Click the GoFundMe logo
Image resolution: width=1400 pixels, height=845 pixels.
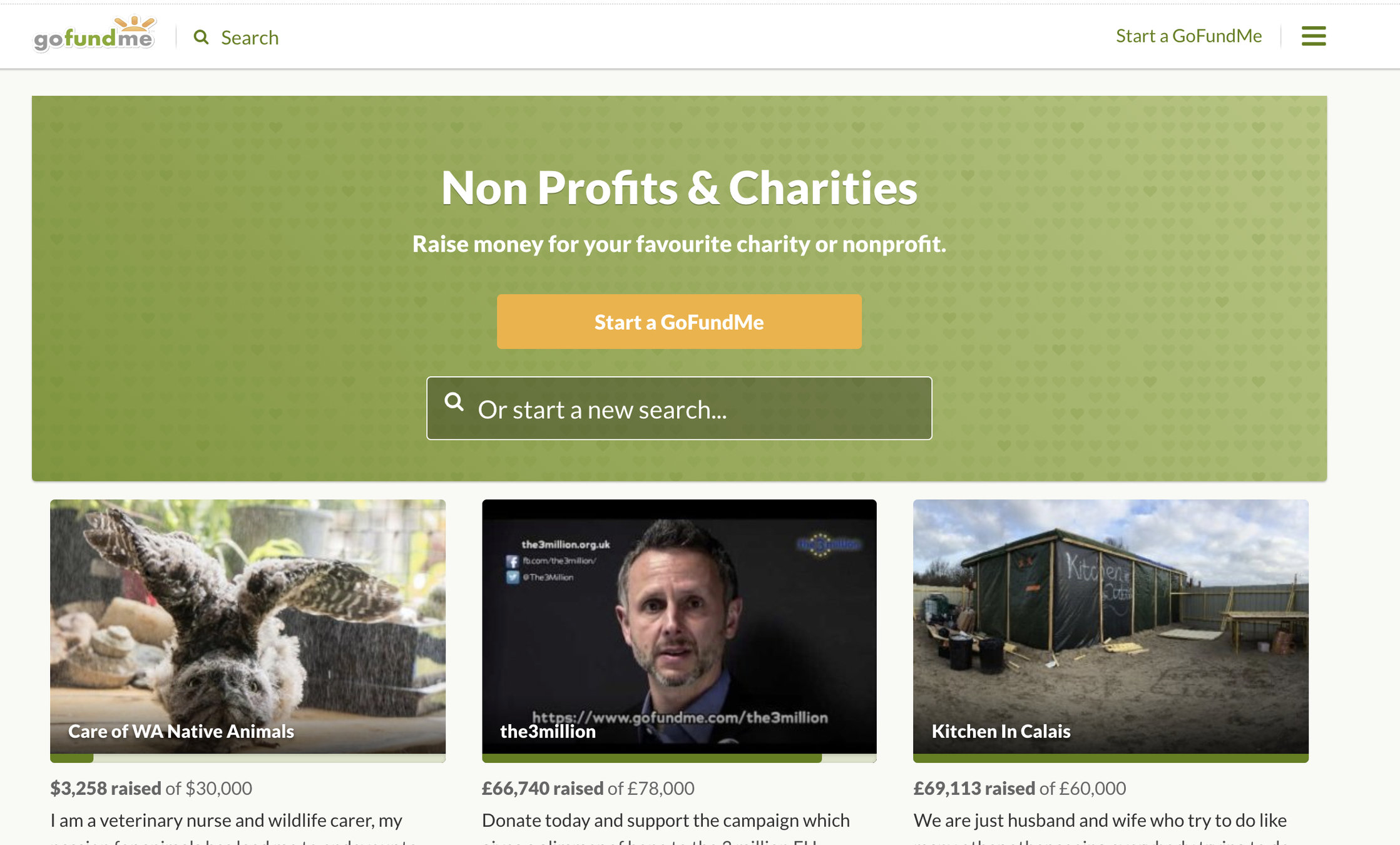[95, 34]
